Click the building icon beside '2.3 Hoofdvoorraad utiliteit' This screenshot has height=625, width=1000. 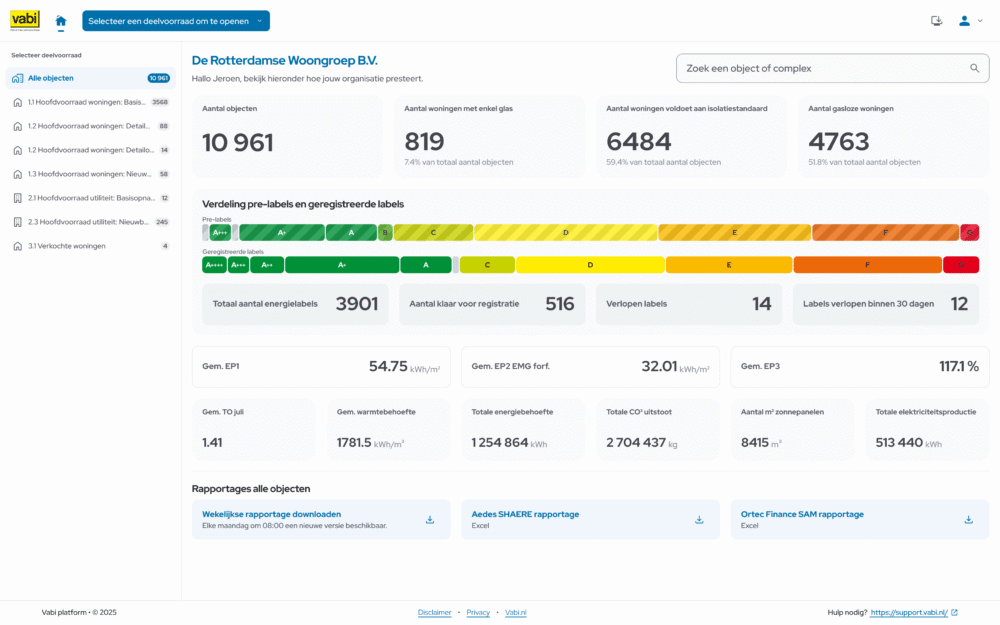[x=17, y=222]
